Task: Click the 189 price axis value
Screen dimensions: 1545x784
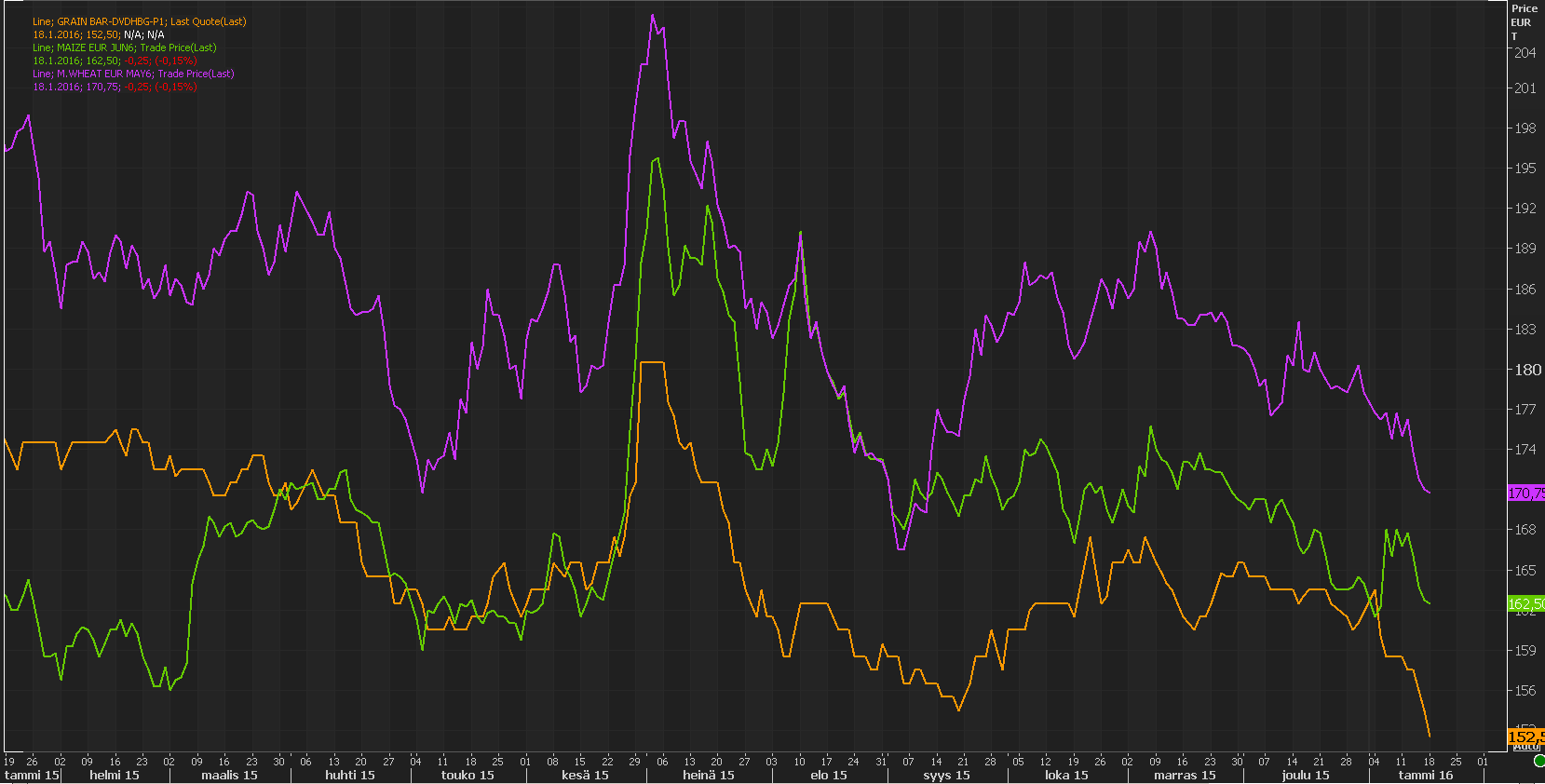Action: tap(1525, 249)
